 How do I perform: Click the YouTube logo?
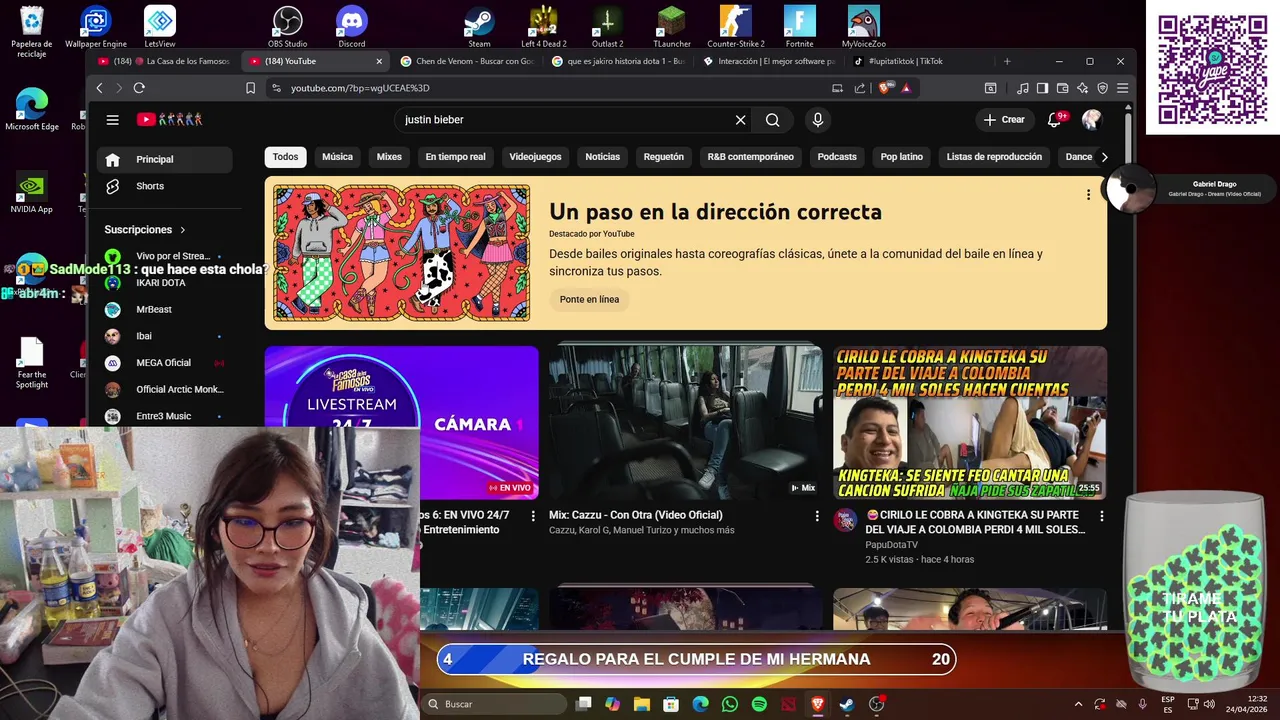[170, 120]
